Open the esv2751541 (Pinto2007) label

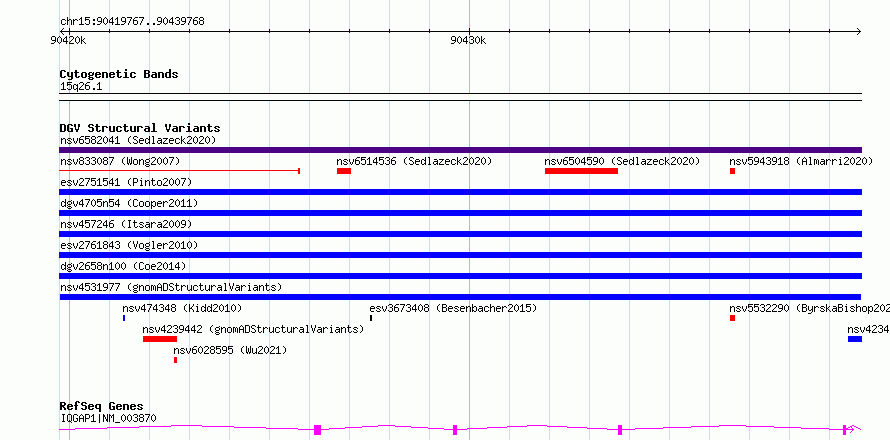coord(126,182)
